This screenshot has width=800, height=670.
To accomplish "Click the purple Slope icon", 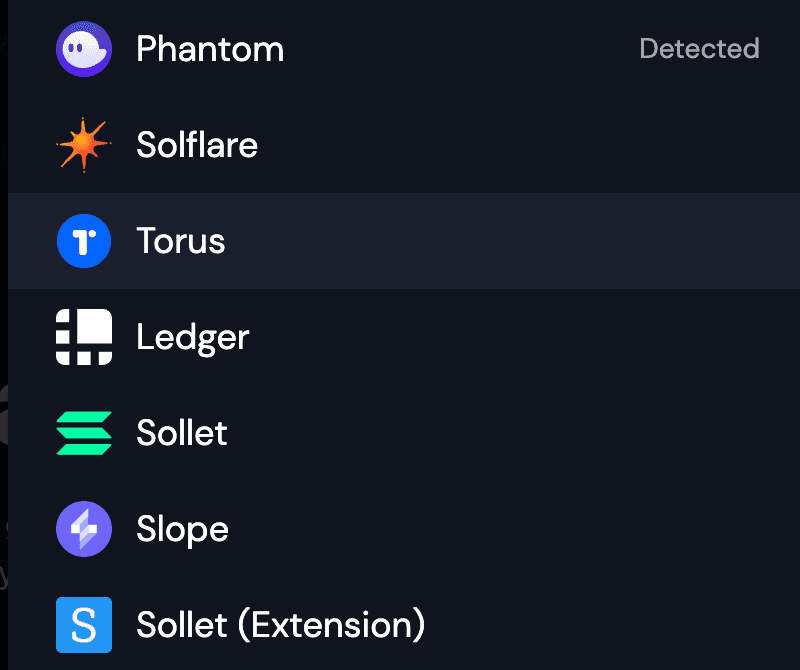I will tap(84, 529).
